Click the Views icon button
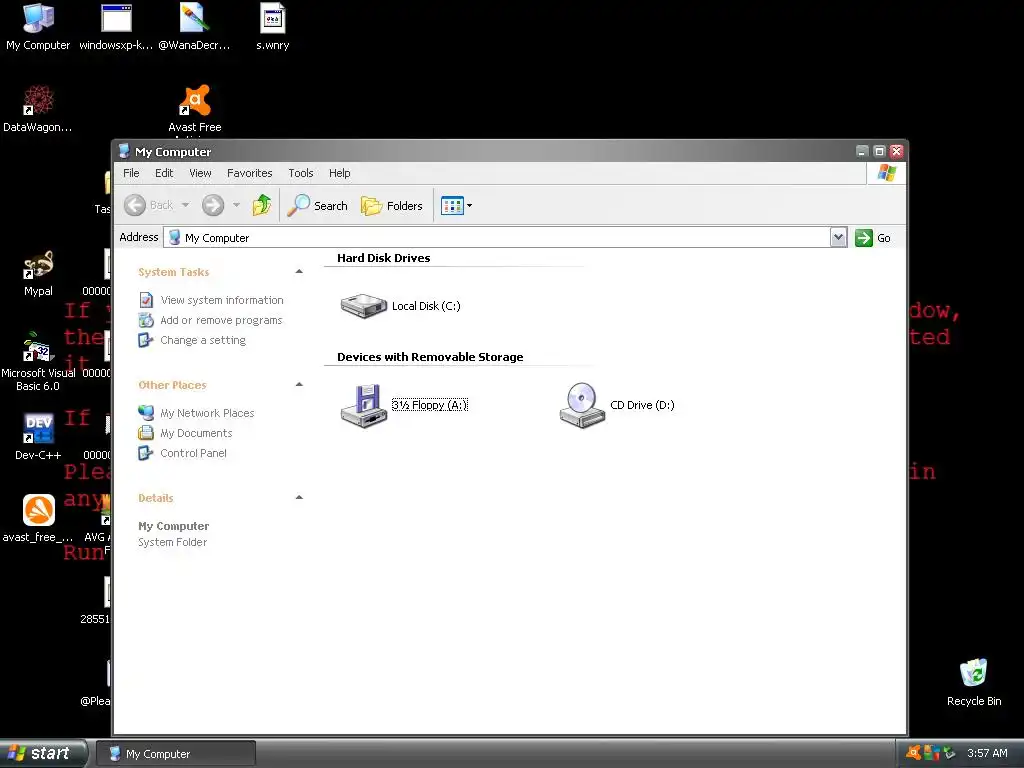The image size is (1024, 768). coord(452,206)
